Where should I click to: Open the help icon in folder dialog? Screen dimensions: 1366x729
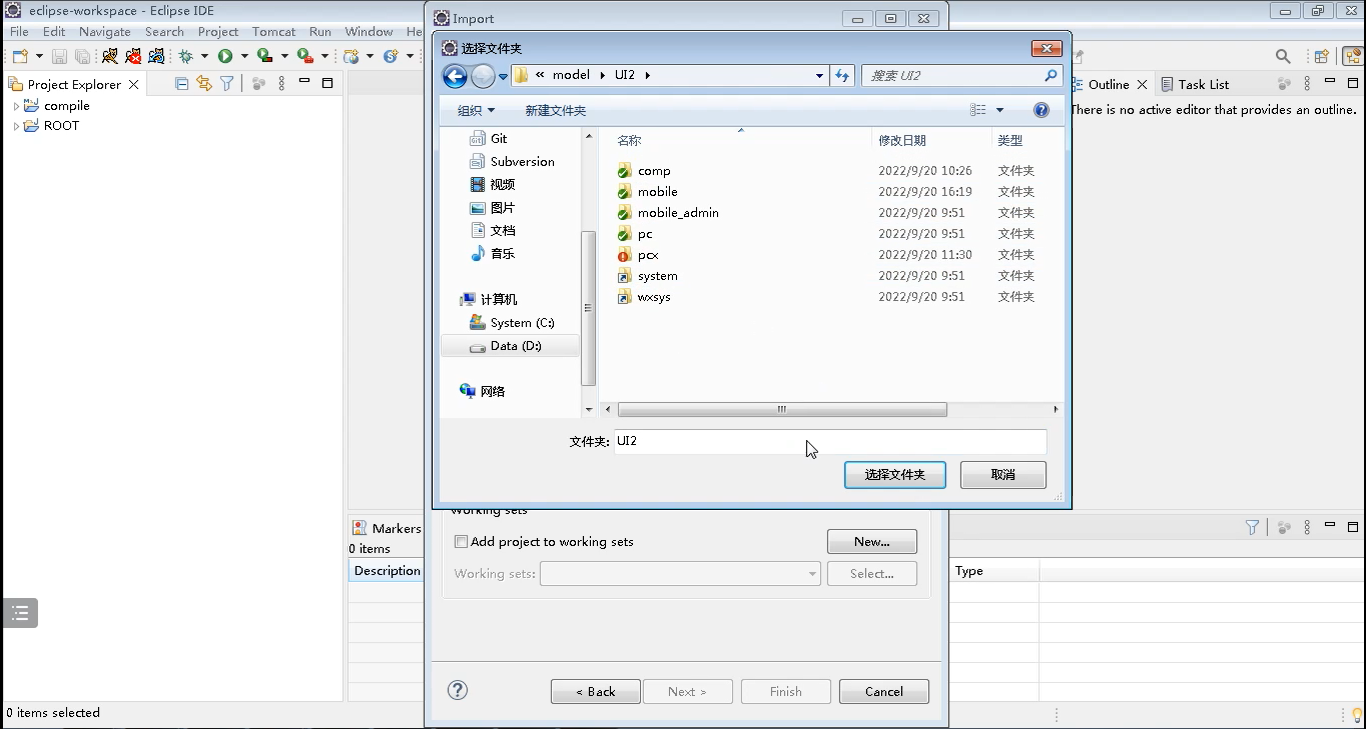[1041, 110]
